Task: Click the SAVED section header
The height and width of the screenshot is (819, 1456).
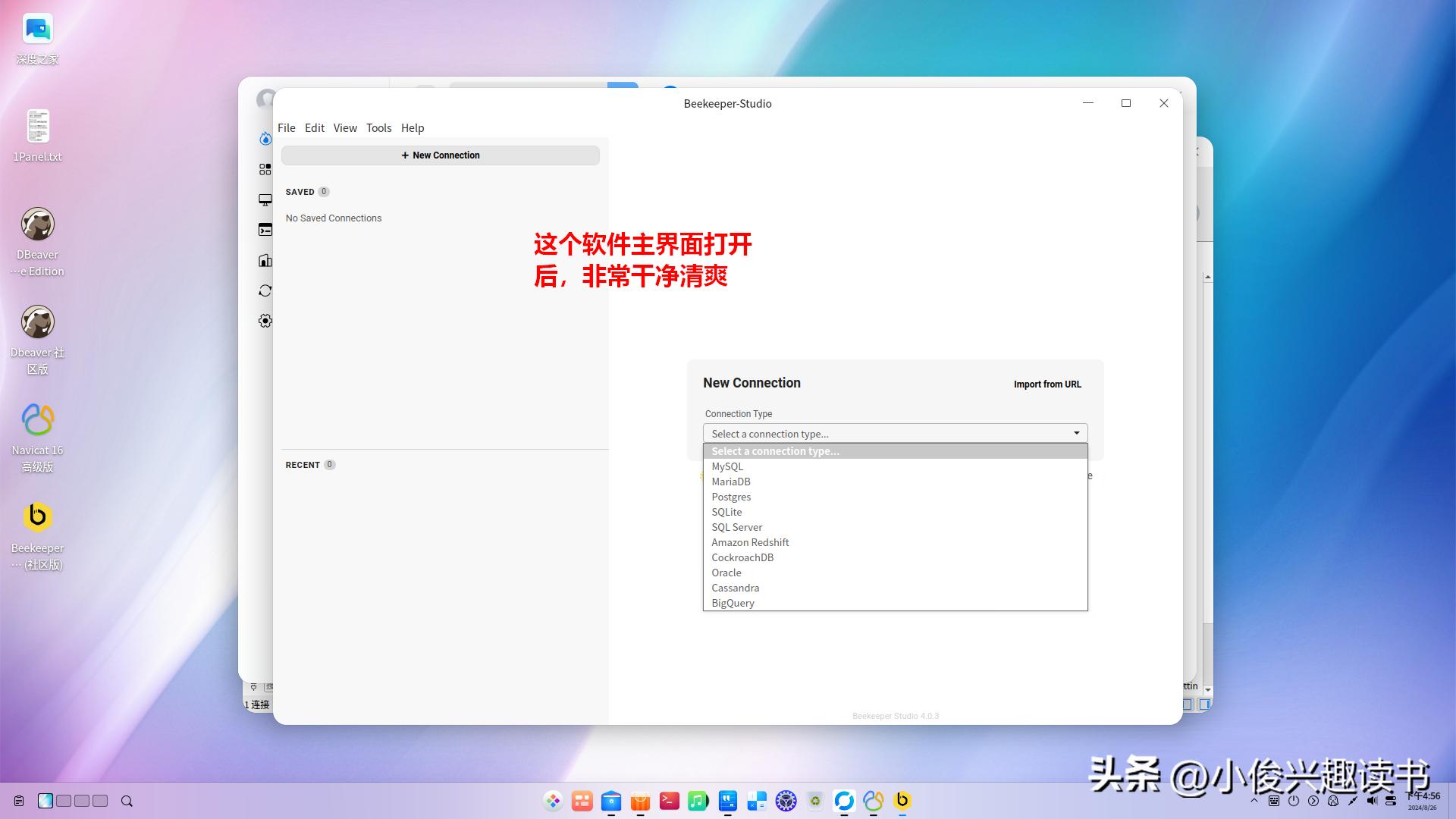Action: [x=300, y=192]
